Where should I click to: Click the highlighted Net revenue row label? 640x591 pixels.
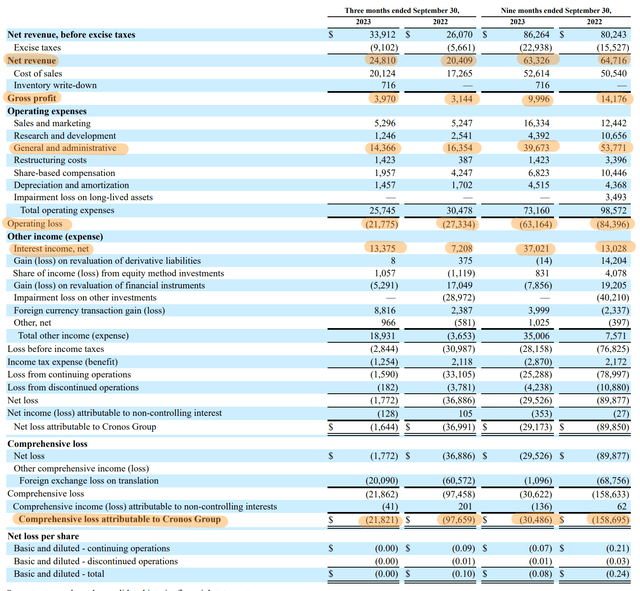tap(32, 60)
